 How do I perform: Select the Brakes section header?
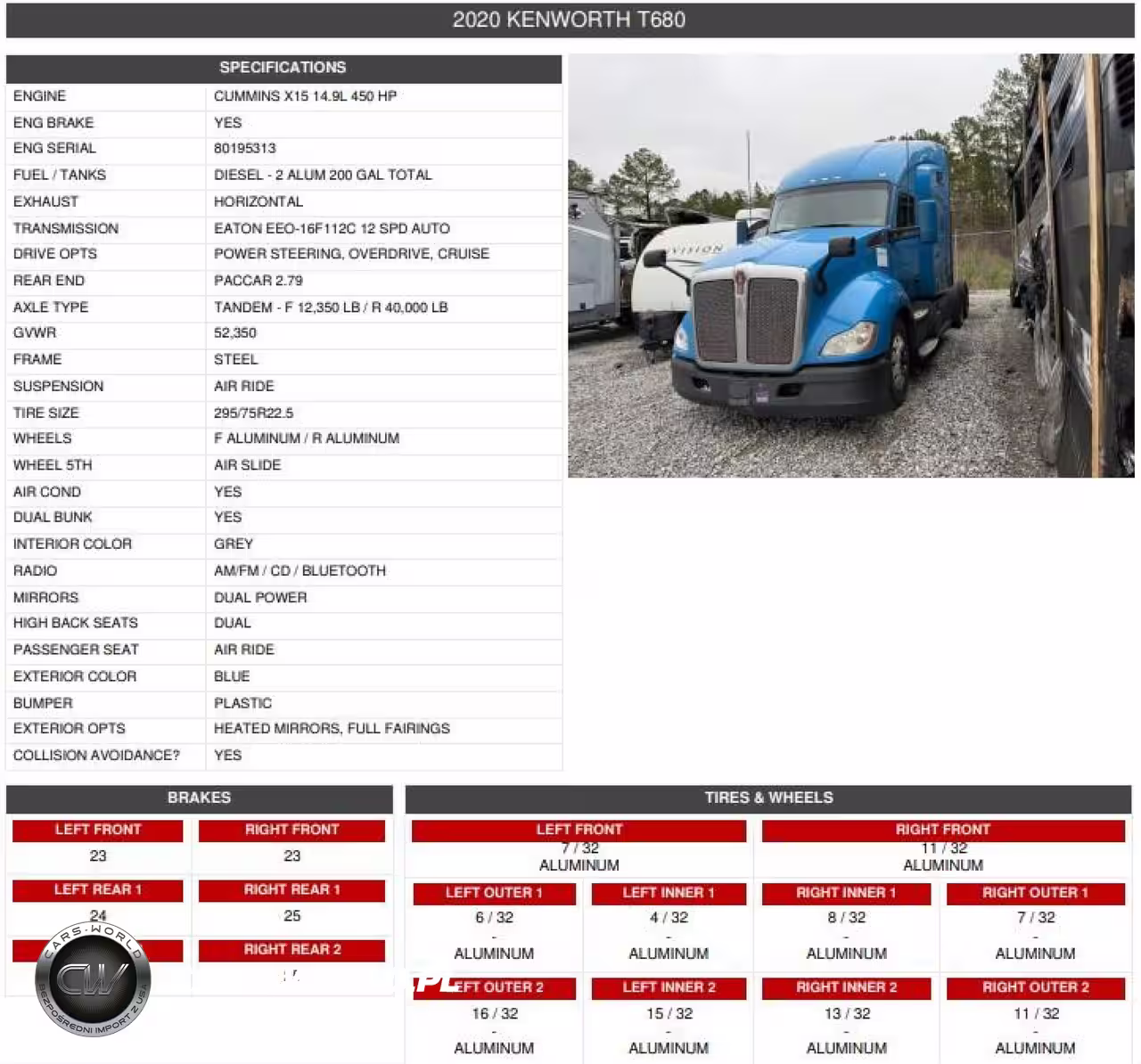[x=199, y=798]
